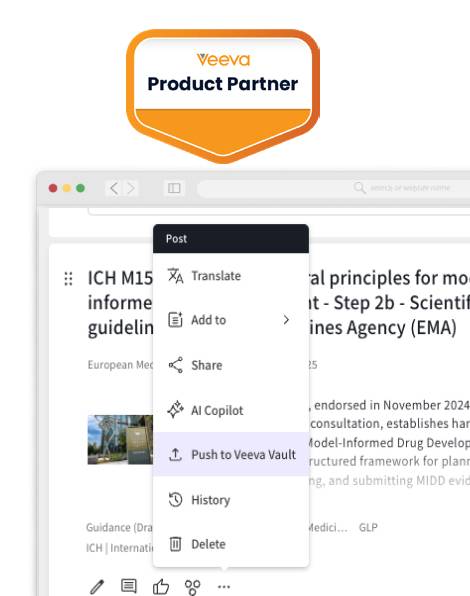Select Translate from the Post menu
This screenshot has width=470, height=596.
(231, 276)
